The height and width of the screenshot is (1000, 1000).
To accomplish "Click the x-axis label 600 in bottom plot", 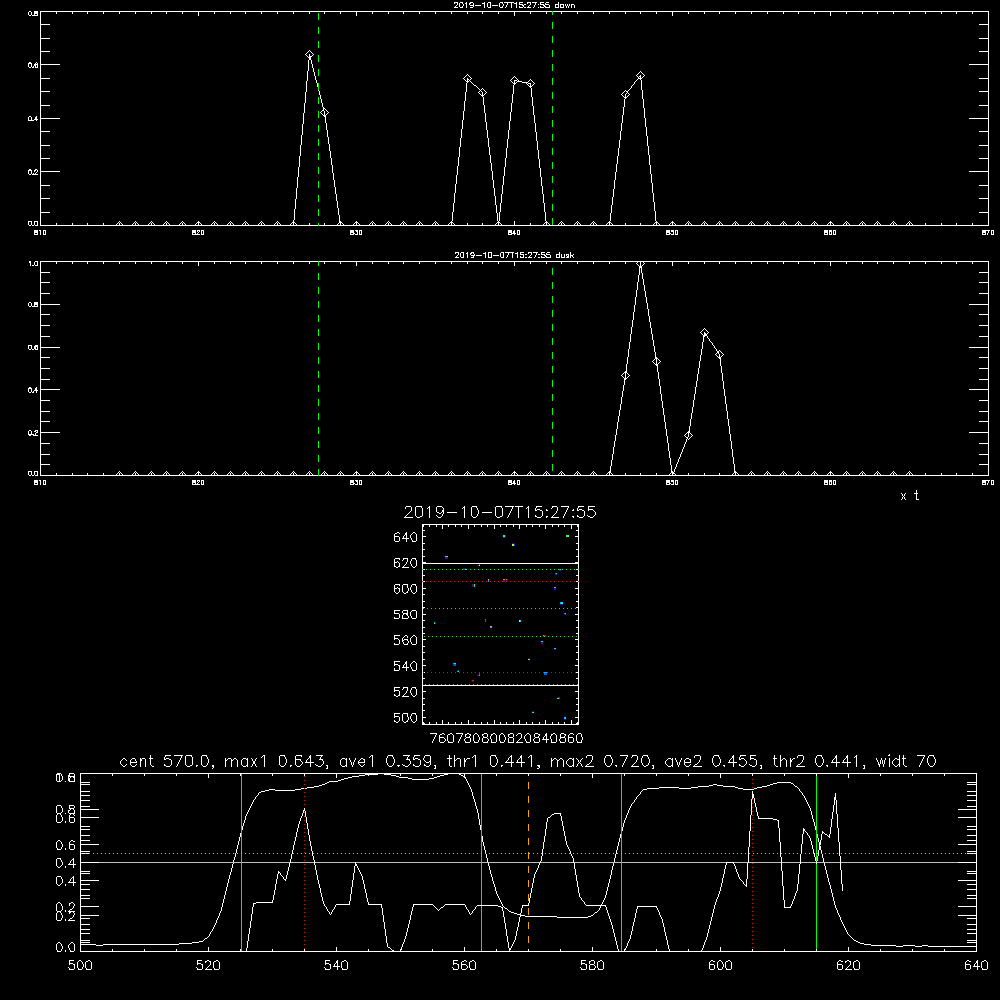I will pyautogui.click(x=720, y=965).
